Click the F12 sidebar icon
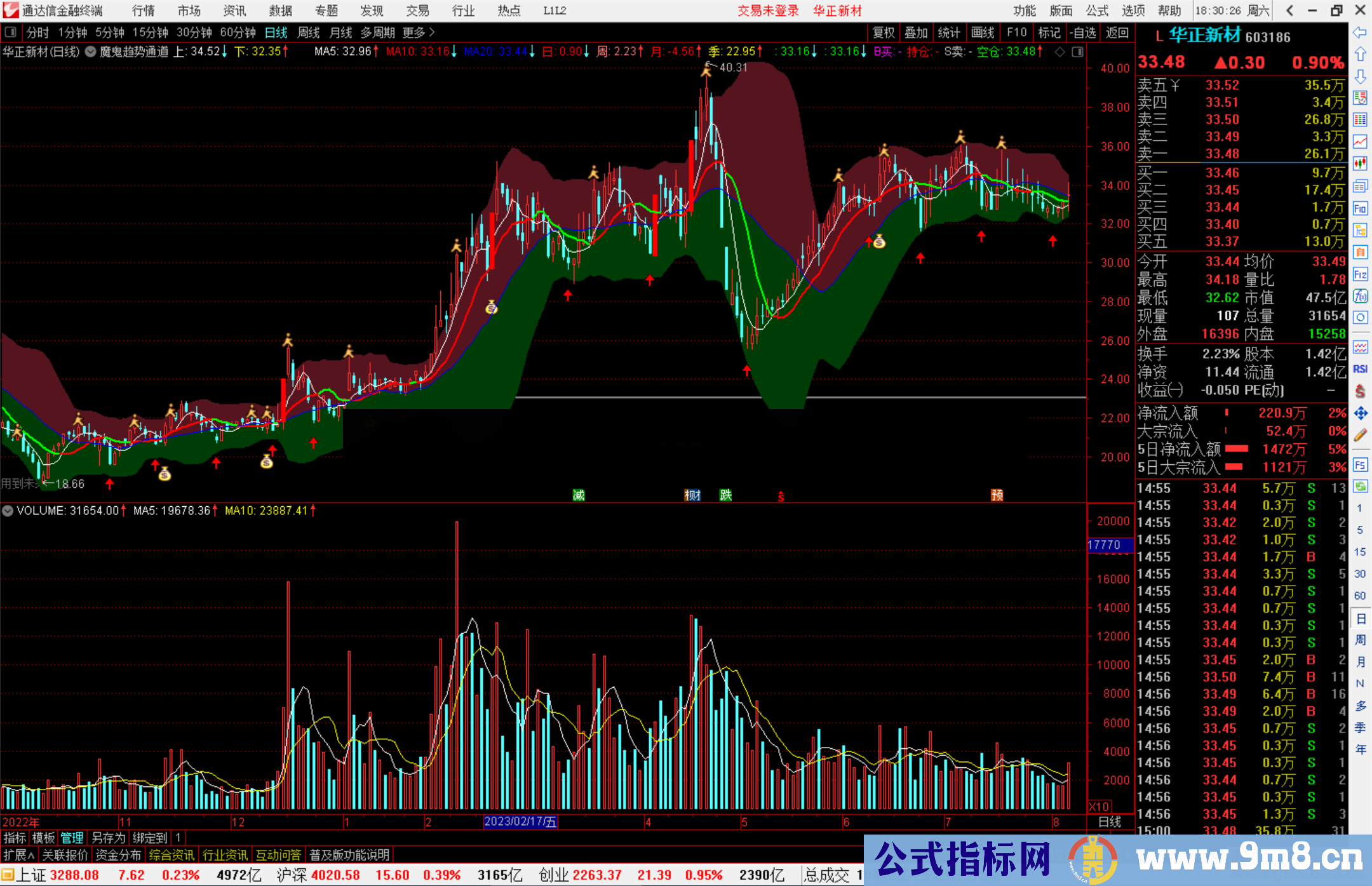Image resolution: width=1372 pixels, height=886 pixels. [1360, 274]
